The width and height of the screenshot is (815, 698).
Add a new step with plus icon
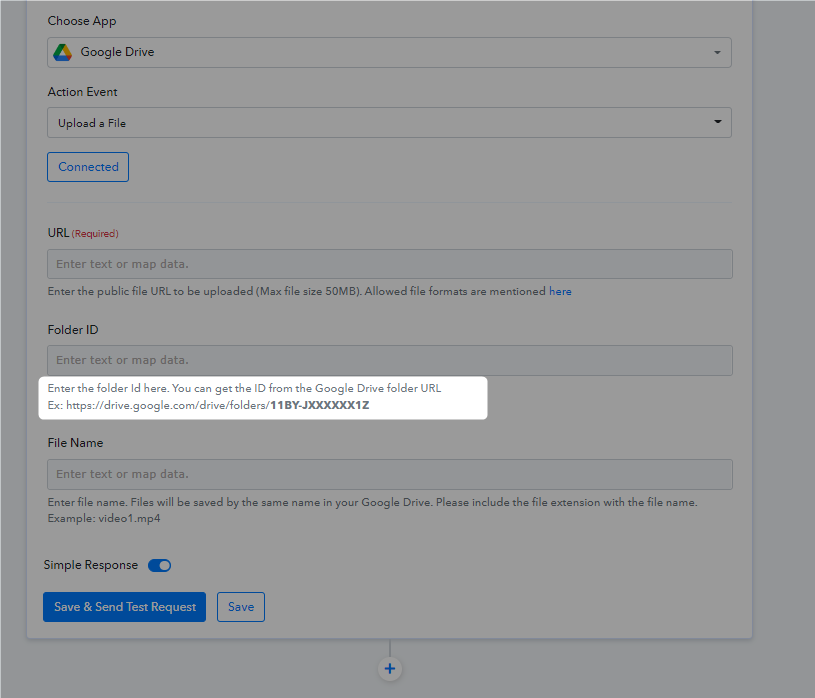(x=390, y=669)
